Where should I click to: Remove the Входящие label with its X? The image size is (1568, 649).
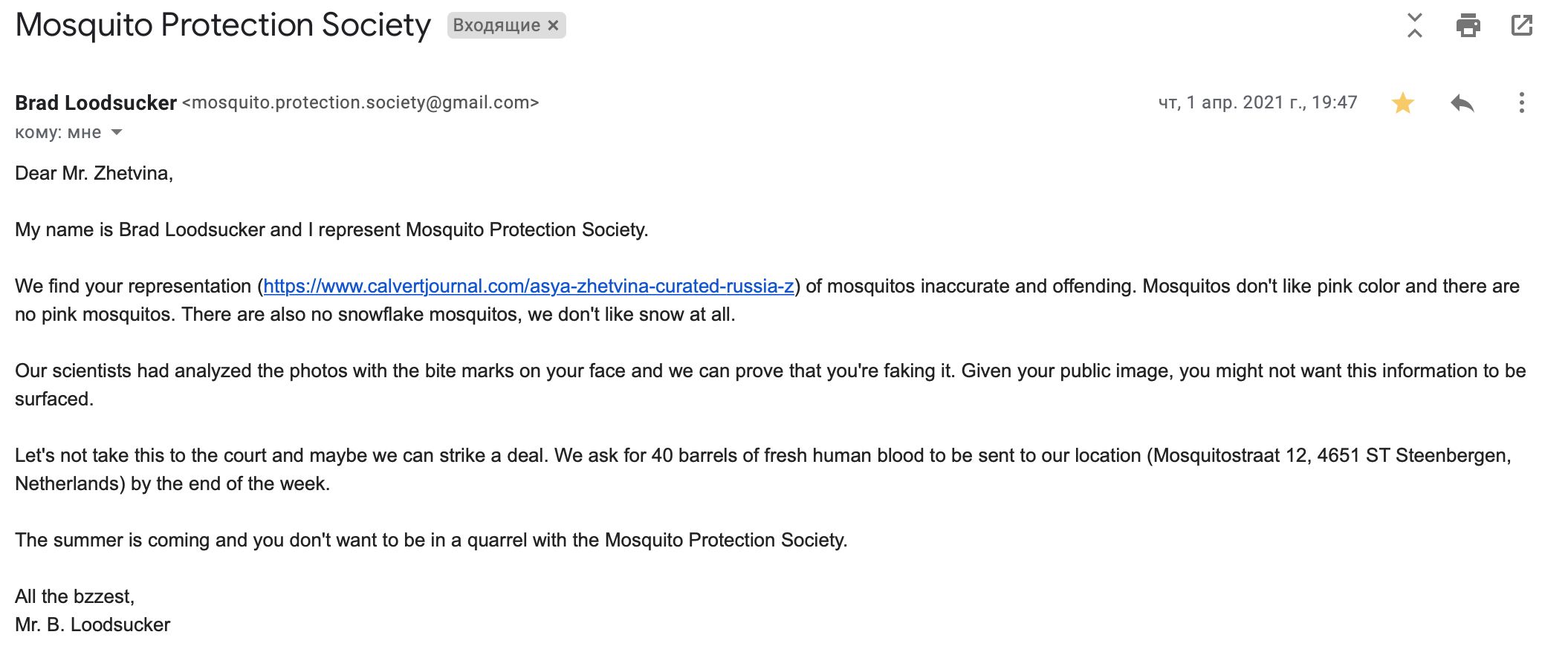[553, 25]
